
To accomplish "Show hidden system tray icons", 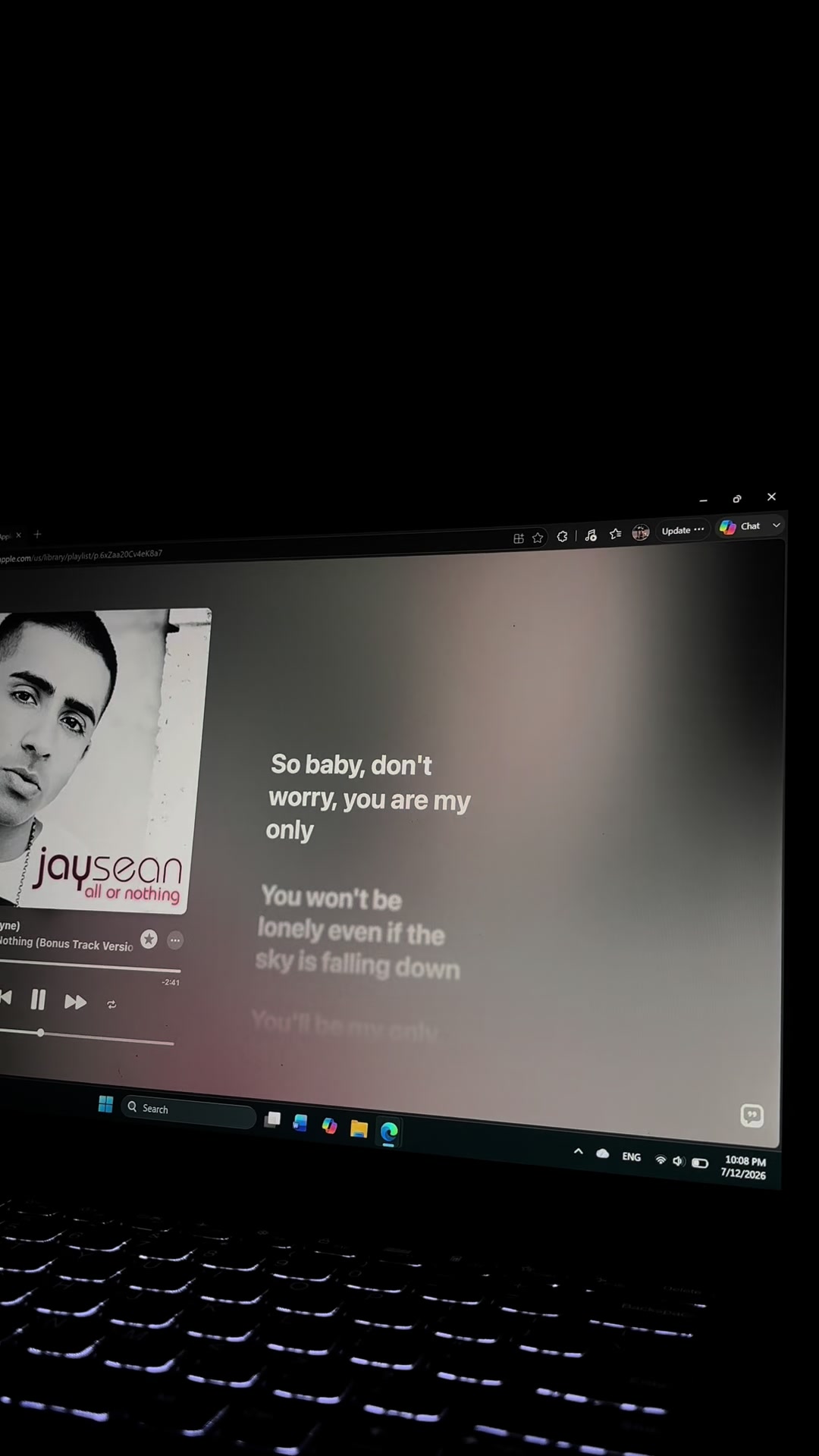I will point(578,1151).
